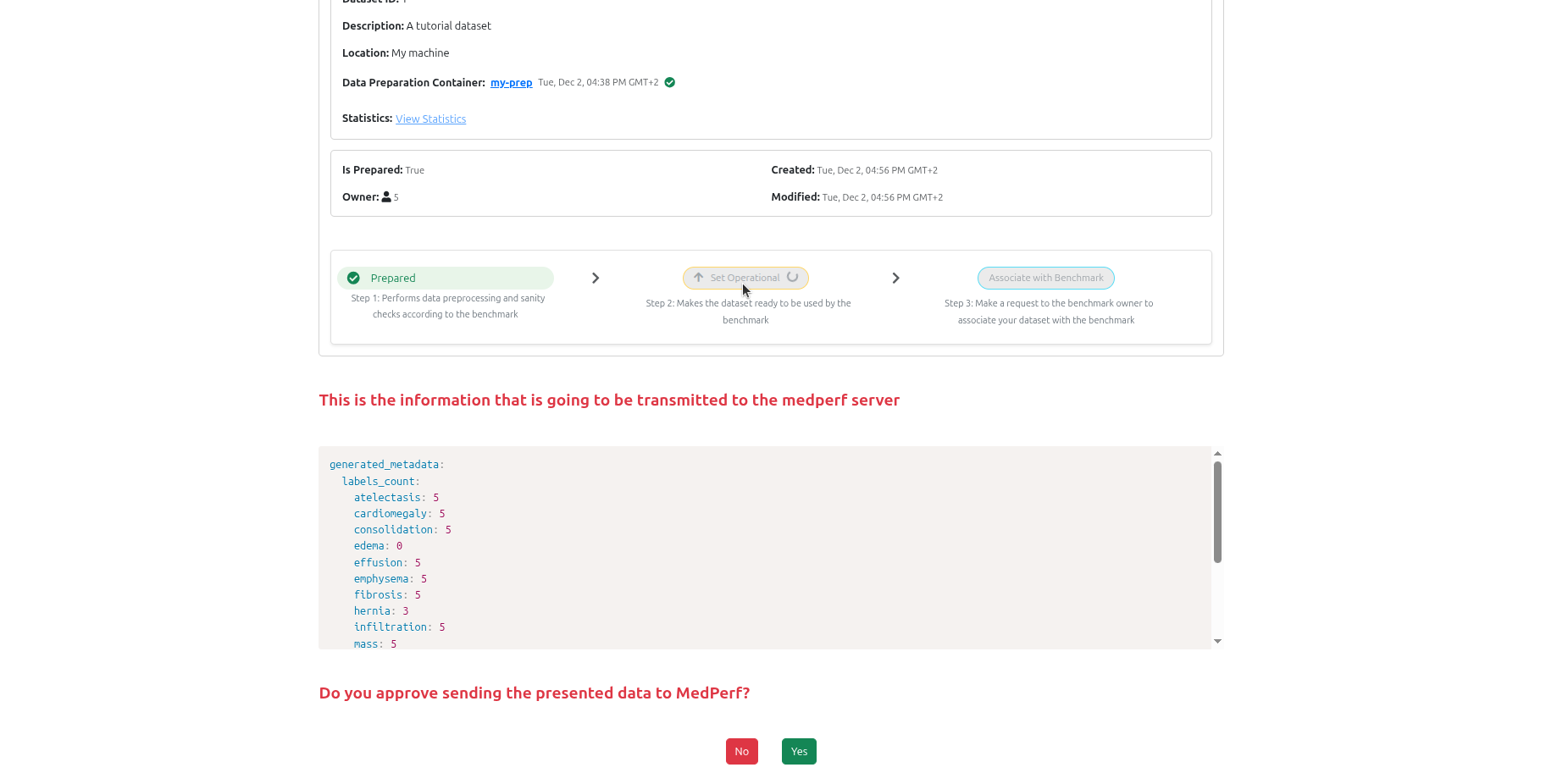Open View Statistics
The height and width of the screenshot is (784, 1557).
coord(430,119)
